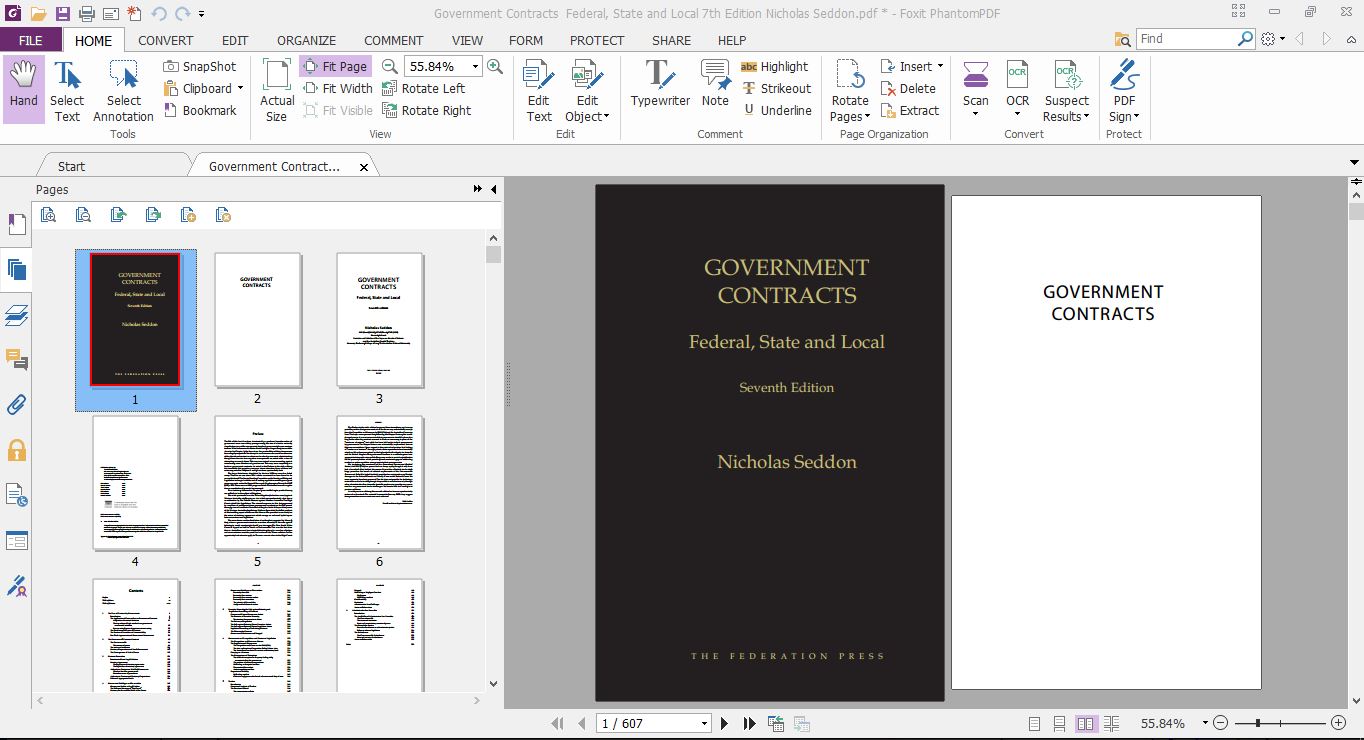
Task: Collapse the Pages navigation panel
Action: [493, 189]
